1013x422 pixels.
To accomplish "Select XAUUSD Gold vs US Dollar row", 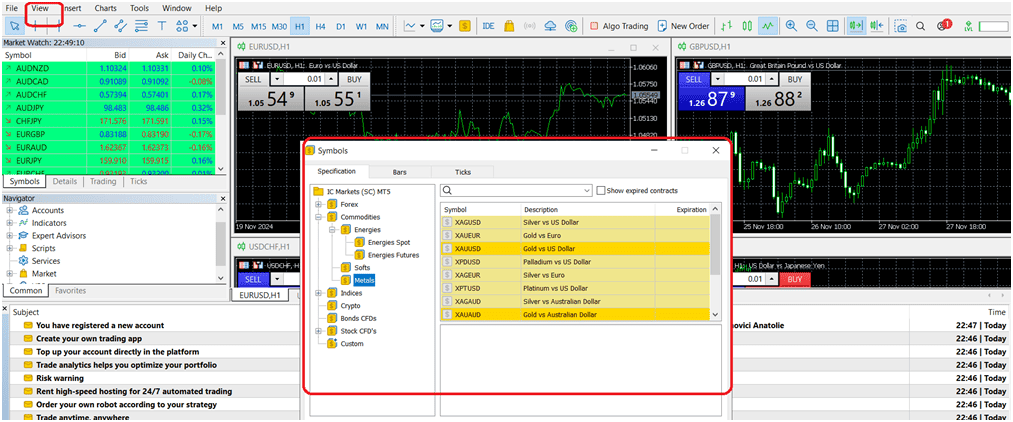I will coord(575,249).
